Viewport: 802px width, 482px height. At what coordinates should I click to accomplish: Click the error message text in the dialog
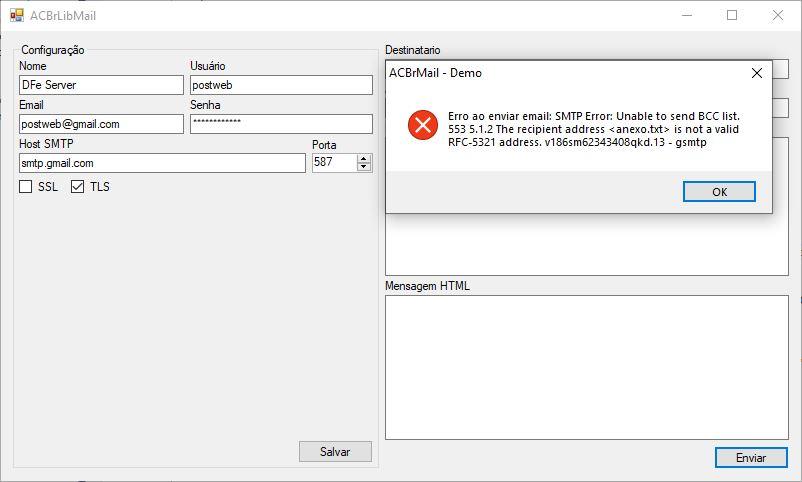click(x=594, y=129)
